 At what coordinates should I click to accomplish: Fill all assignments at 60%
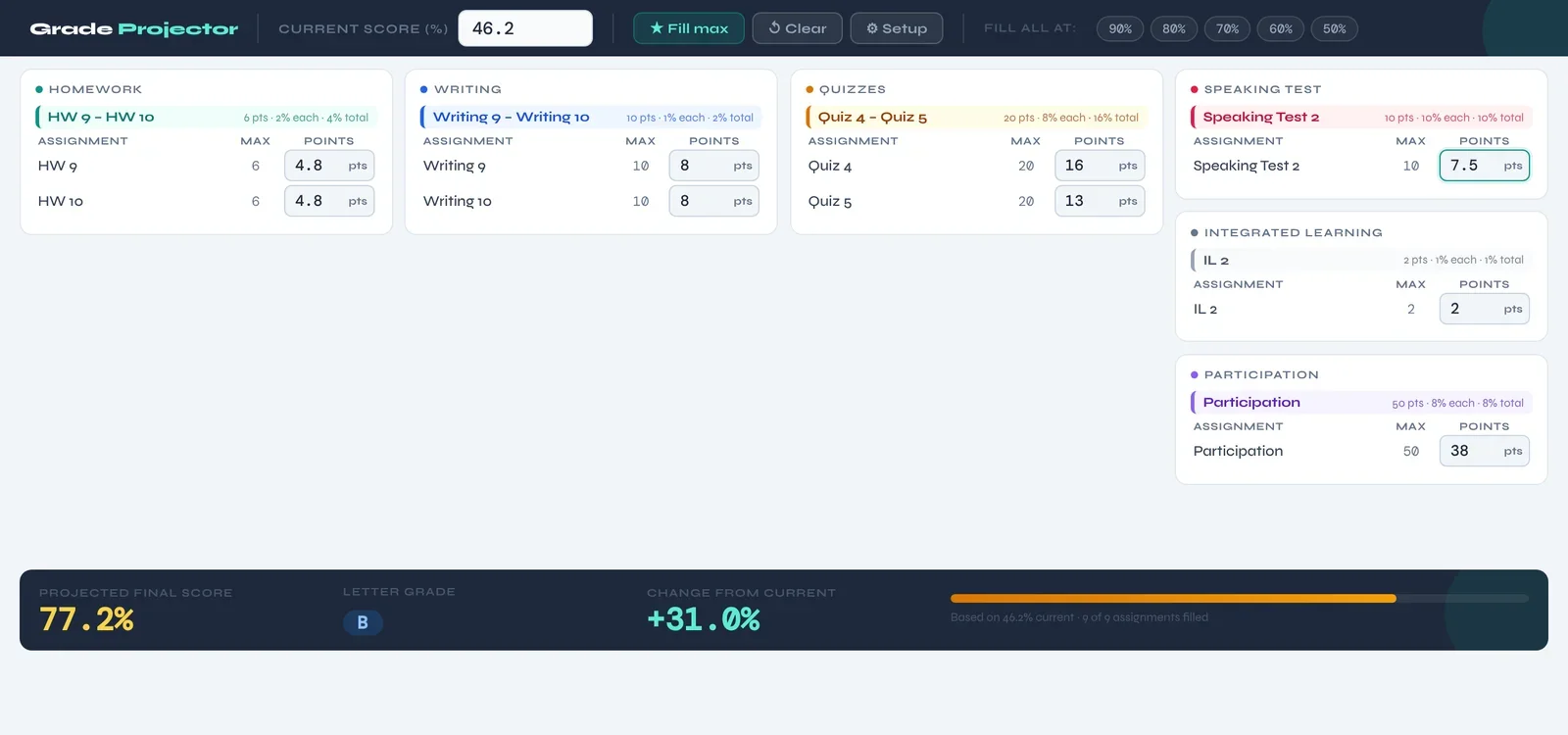pyautogui.click(x=1281, y=28)
